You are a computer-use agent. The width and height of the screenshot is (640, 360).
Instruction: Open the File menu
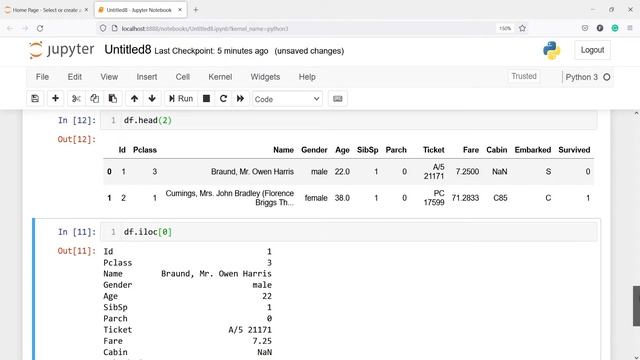pyautogui.click(x=42, y=77)
